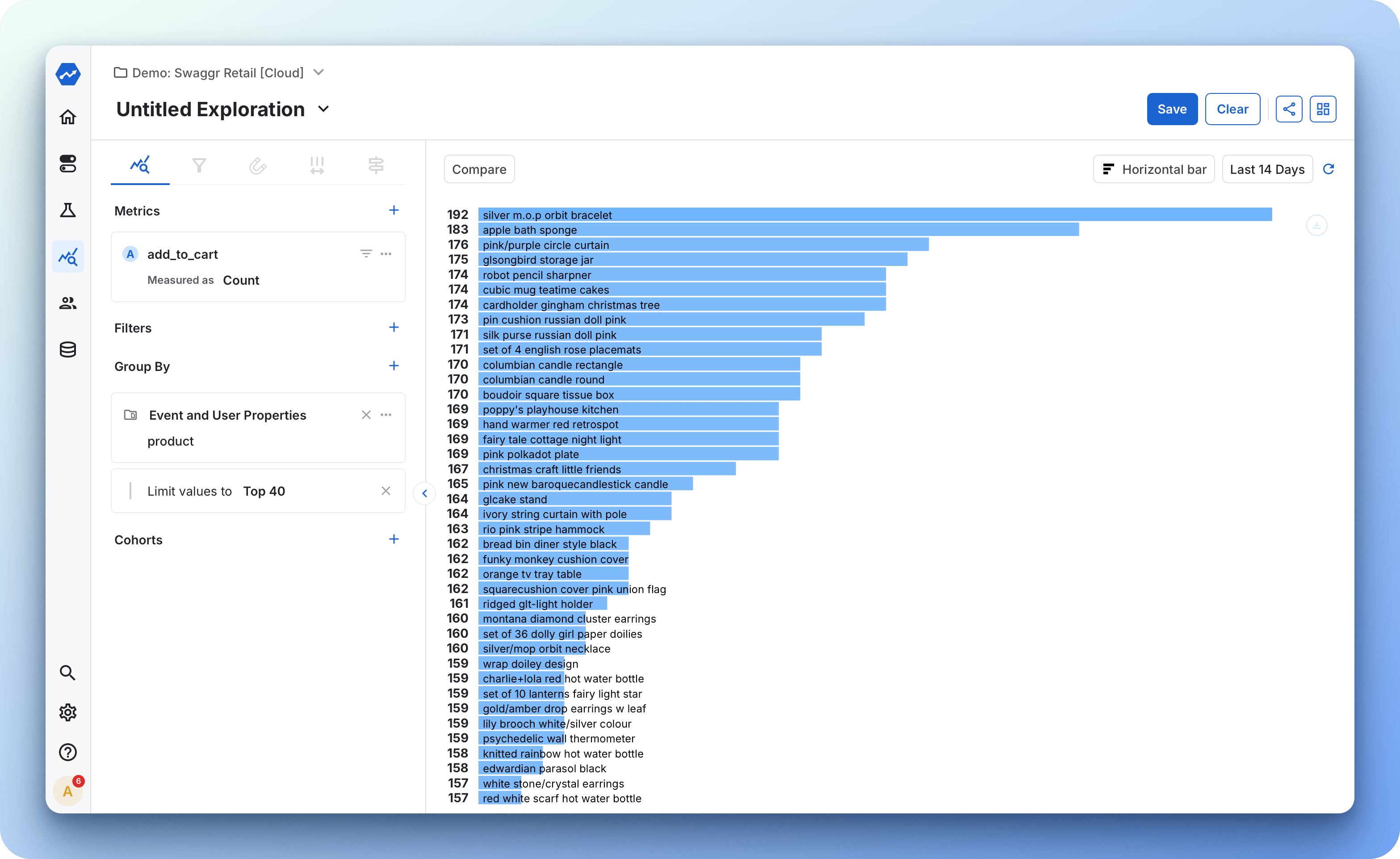The image size is (1400, 859).
Task: Expand the Filters section with plus
Action: (394, 327)
